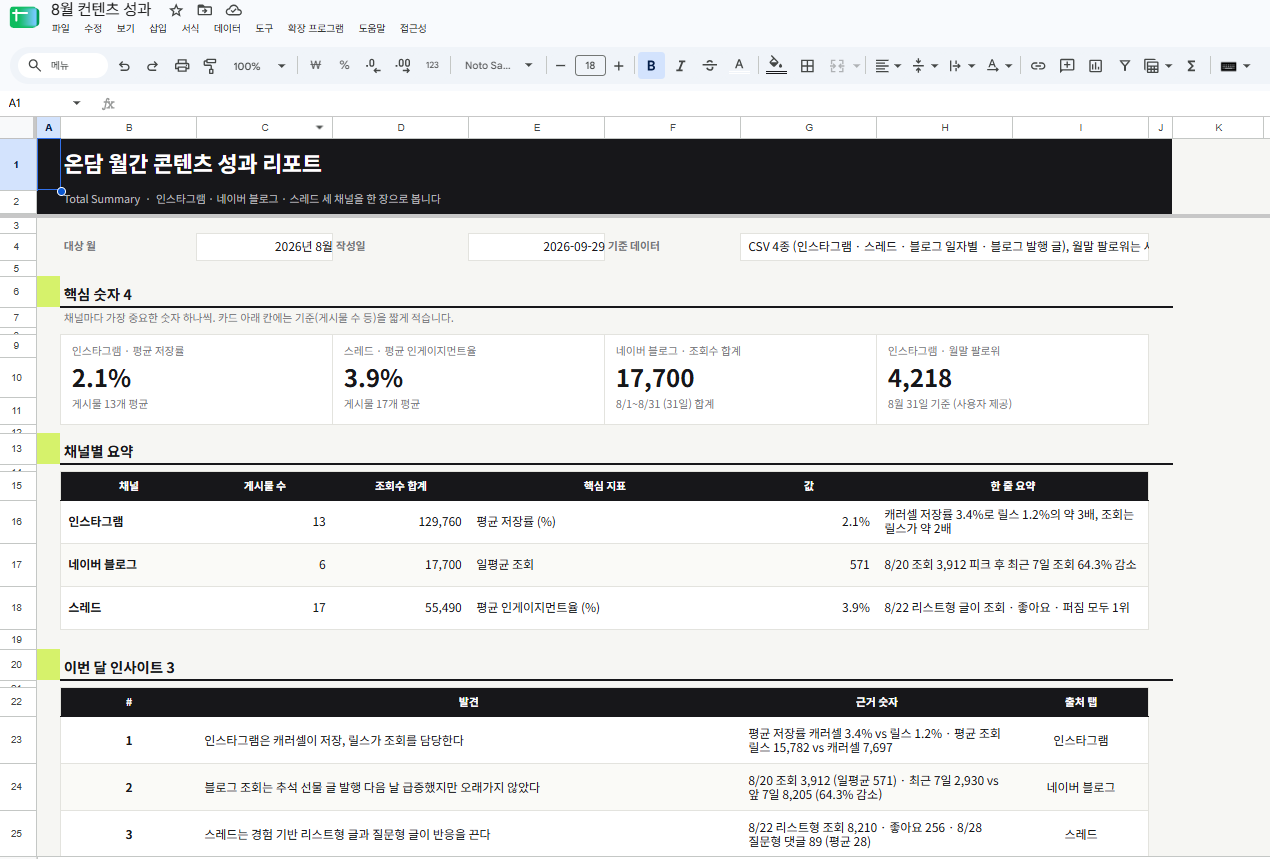
Task: View cloud save status
Action: coord(234,10)
